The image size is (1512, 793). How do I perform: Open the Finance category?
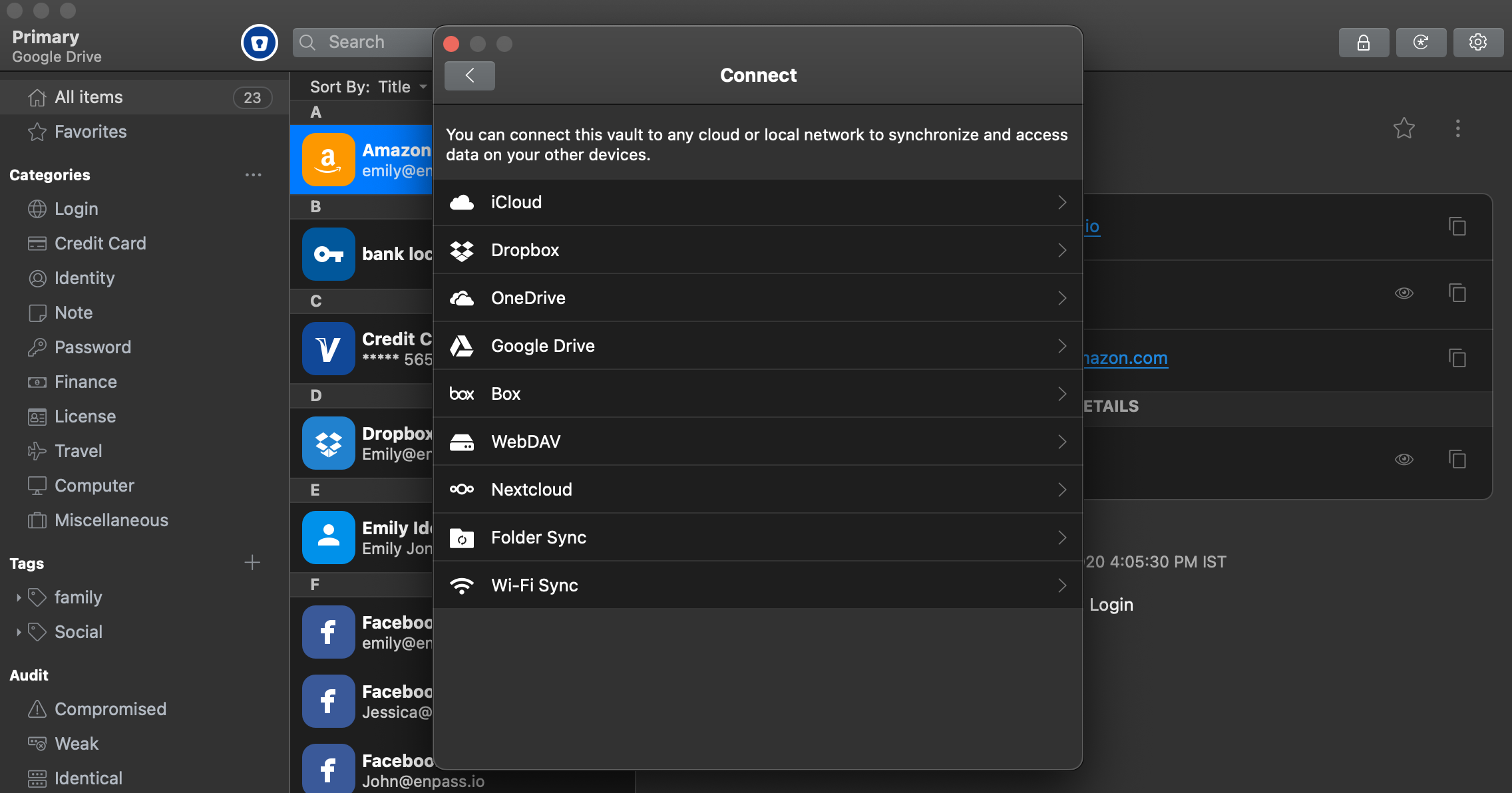pos(145,382)
